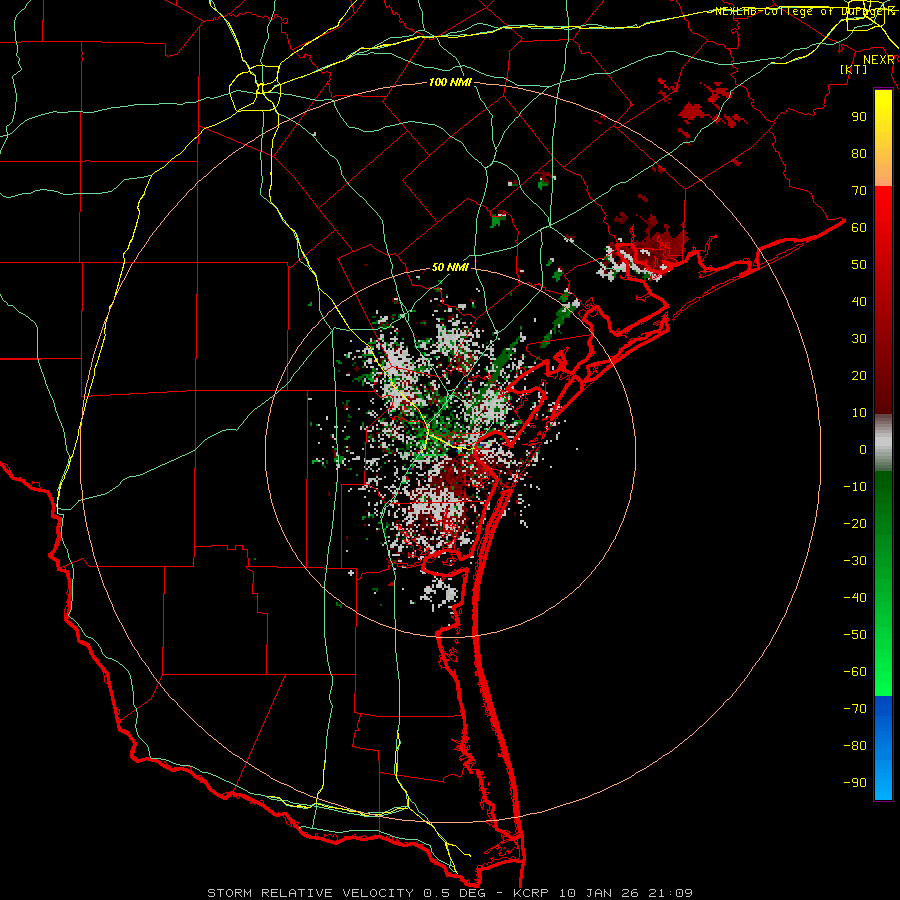This screenshot has width=900, height=900.
Task: Click the -70 label on the velocity scale
Action: (855, 709)
